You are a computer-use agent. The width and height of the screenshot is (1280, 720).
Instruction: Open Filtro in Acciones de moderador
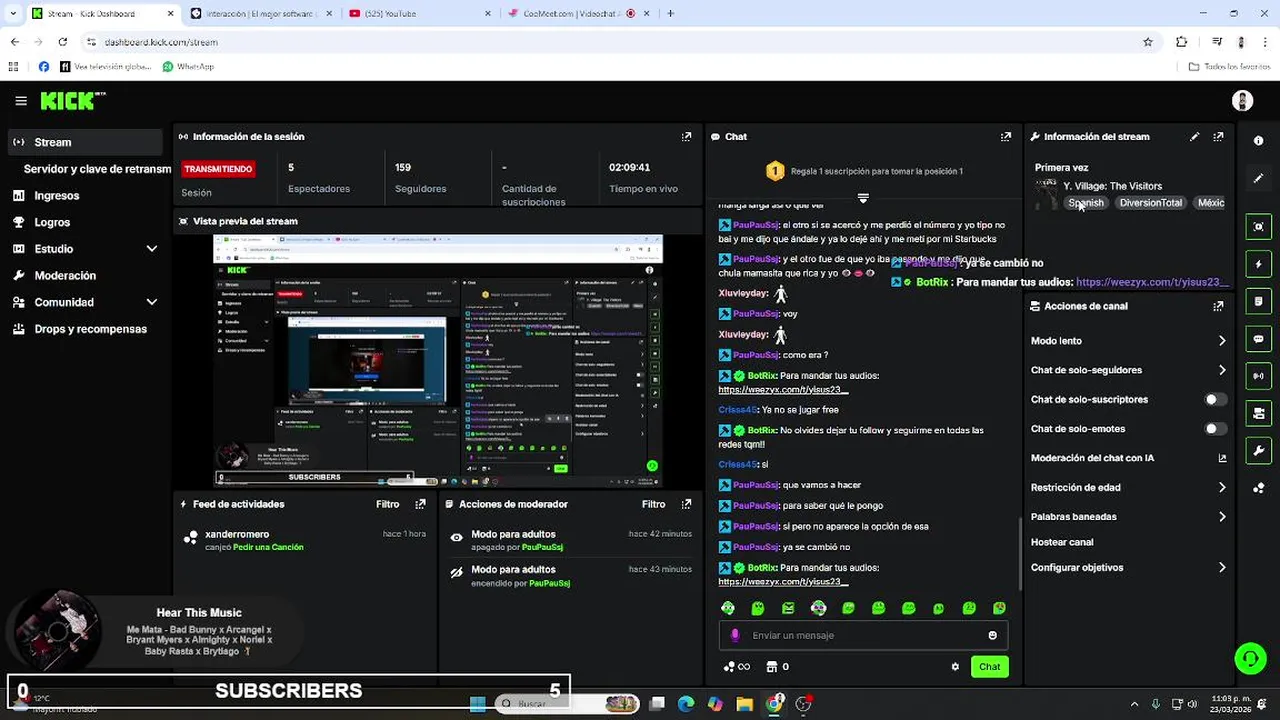(x=653, y=504)
